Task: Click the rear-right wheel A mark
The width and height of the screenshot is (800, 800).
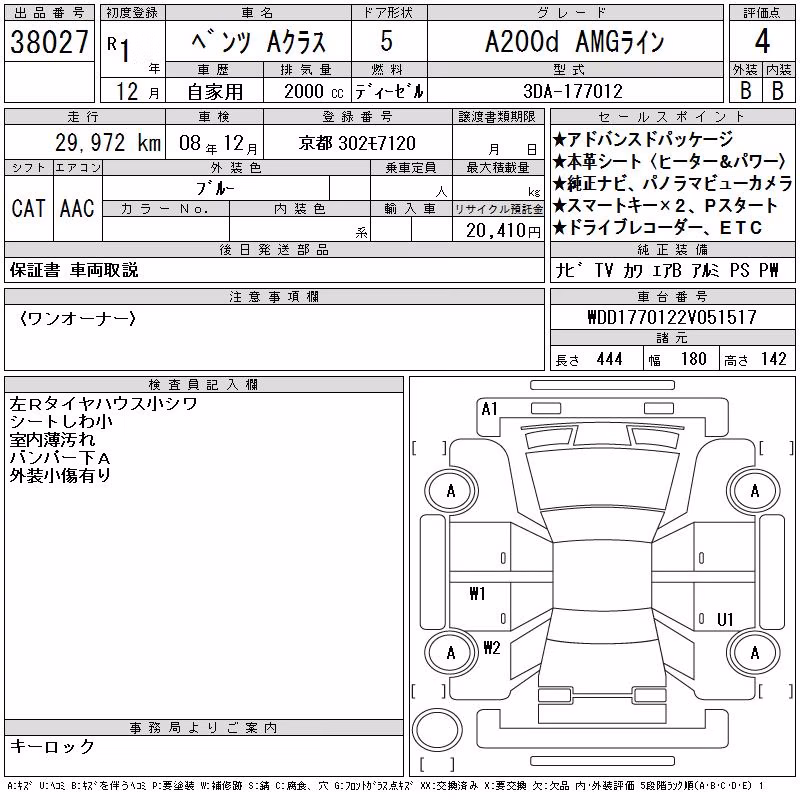Action: (755, 653)
